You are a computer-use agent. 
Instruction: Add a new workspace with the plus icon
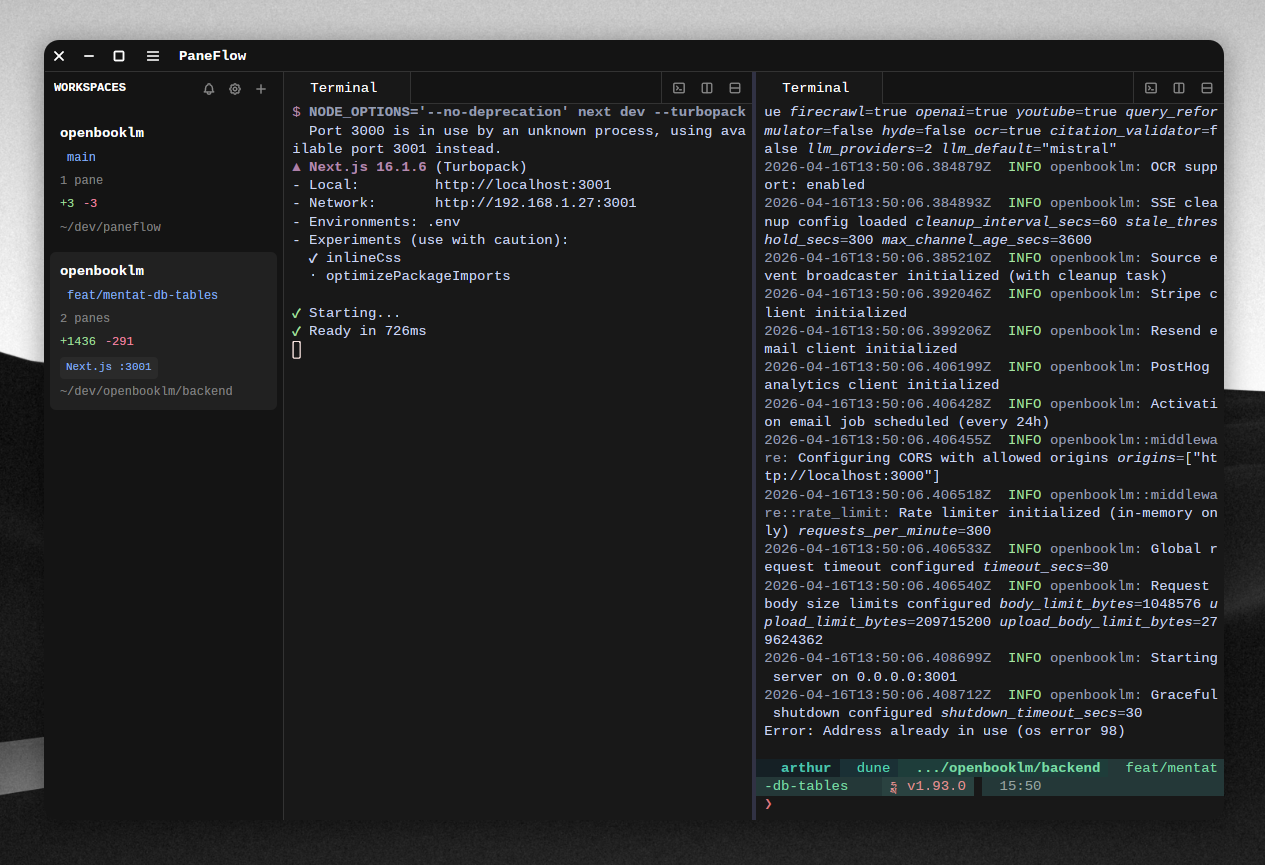(x=261, y=89)
